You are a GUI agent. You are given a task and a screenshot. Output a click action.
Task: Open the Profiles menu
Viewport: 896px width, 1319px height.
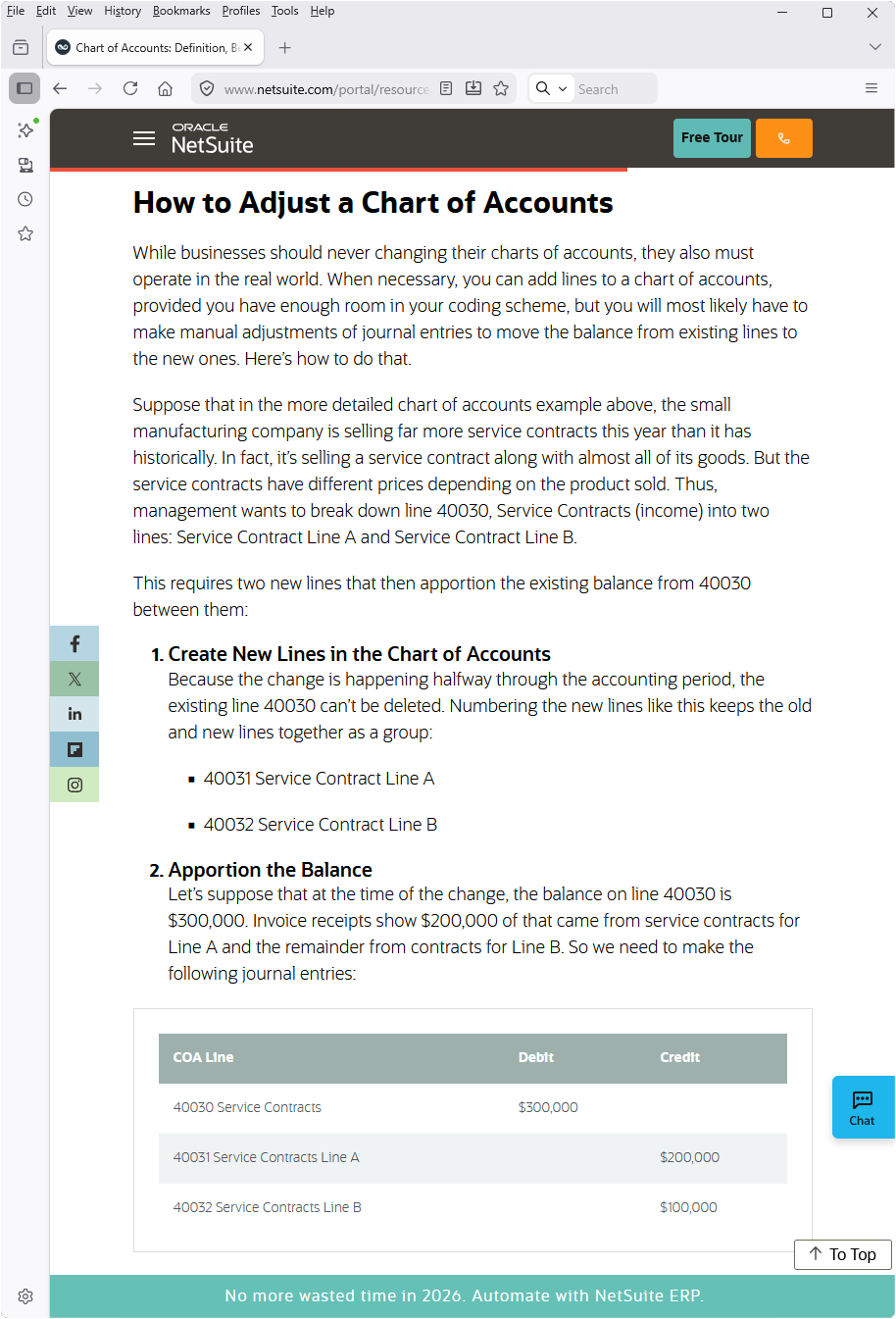coord(241,11)
